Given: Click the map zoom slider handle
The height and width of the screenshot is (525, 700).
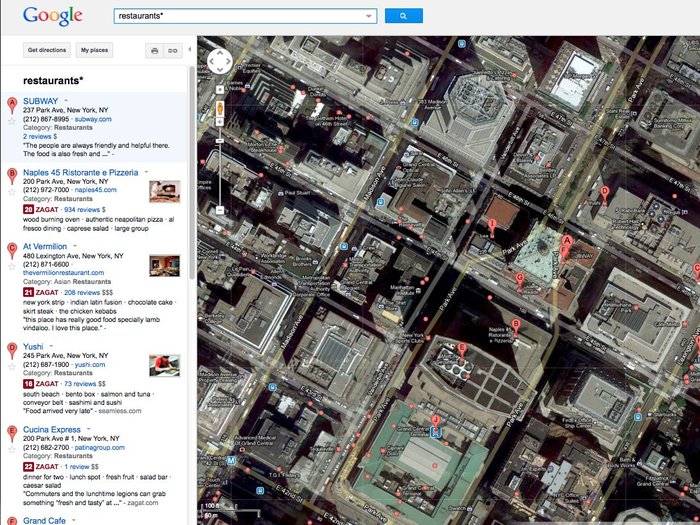Looking at the screenshot, I should click(220, 141).
